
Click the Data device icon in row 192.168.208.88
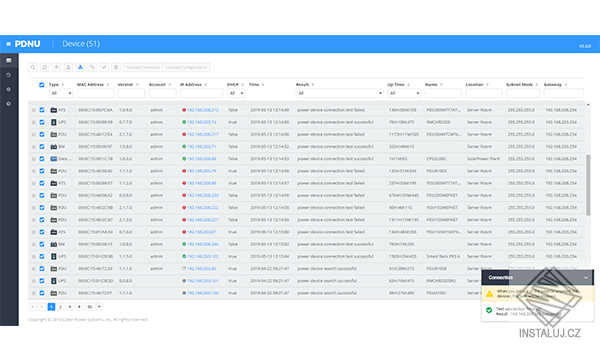pos(54,159)
